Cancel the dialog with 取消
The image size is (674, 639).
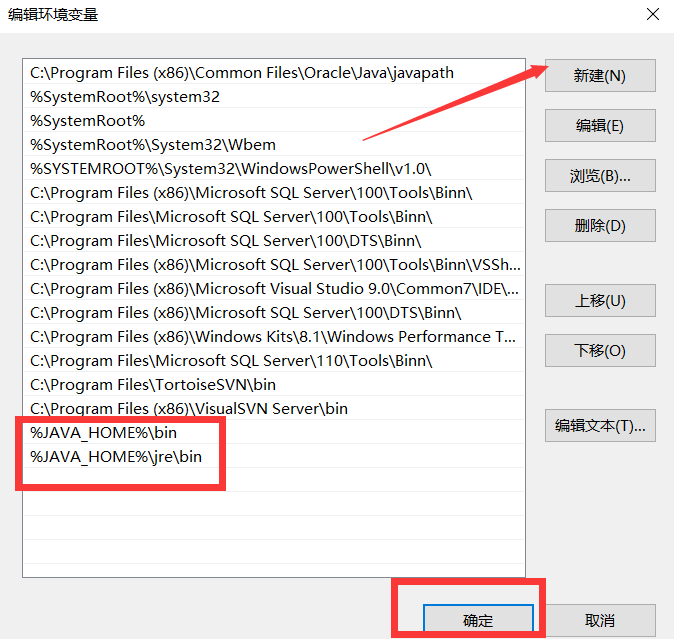click(x=600, y=620)
